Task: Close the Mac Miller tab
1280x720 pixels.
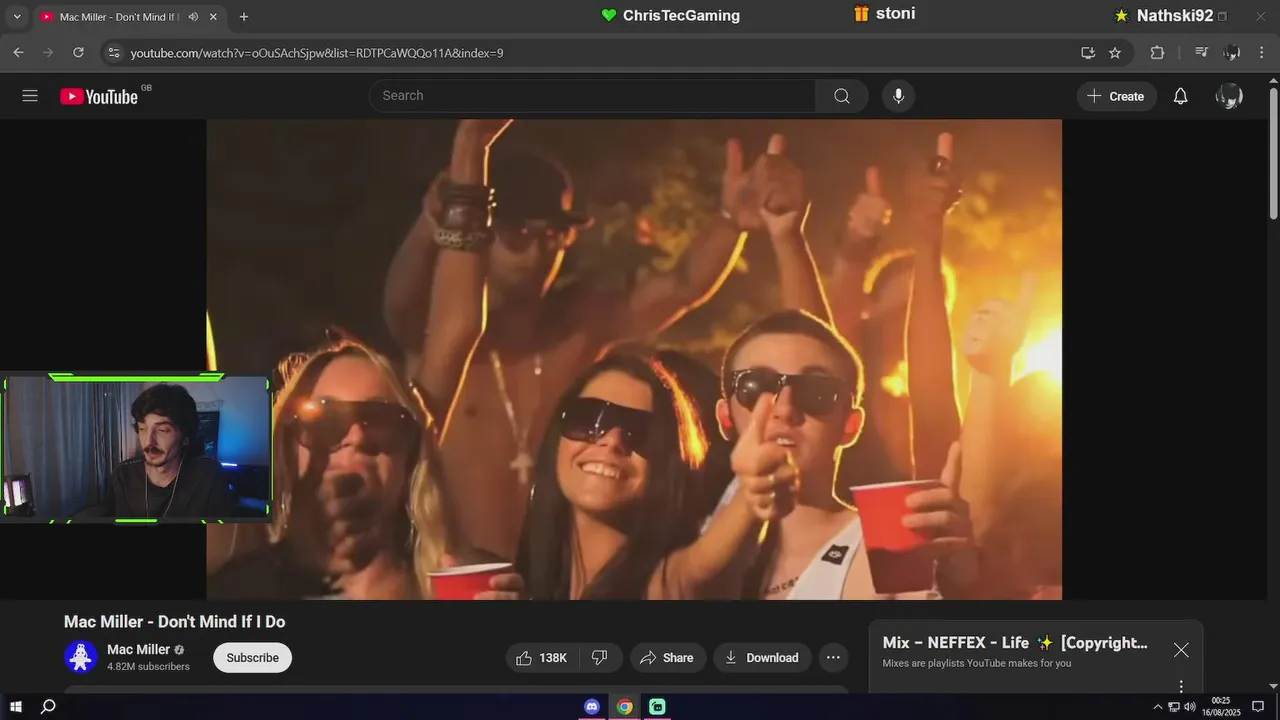Action: pyautogui.click(x=215, y=17)
